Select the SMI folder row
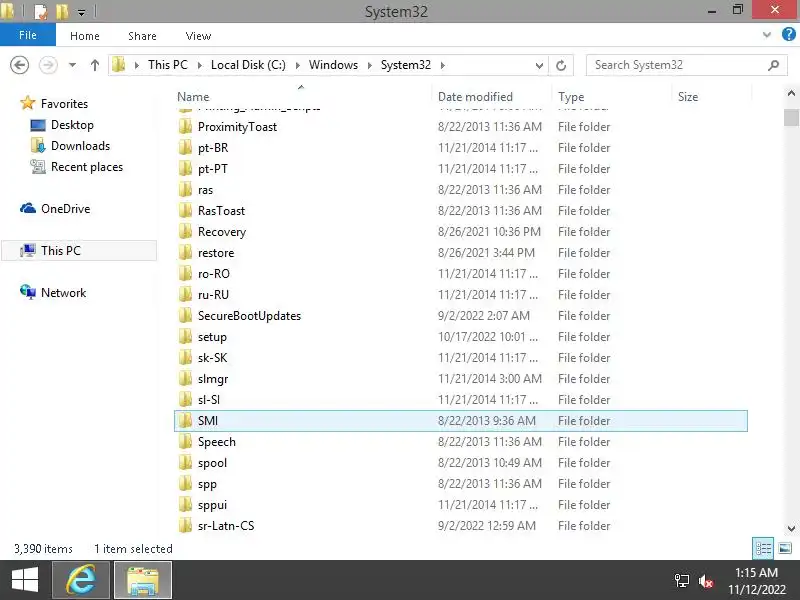This screenshot has height=600, width=800. (x=461, y=421)
